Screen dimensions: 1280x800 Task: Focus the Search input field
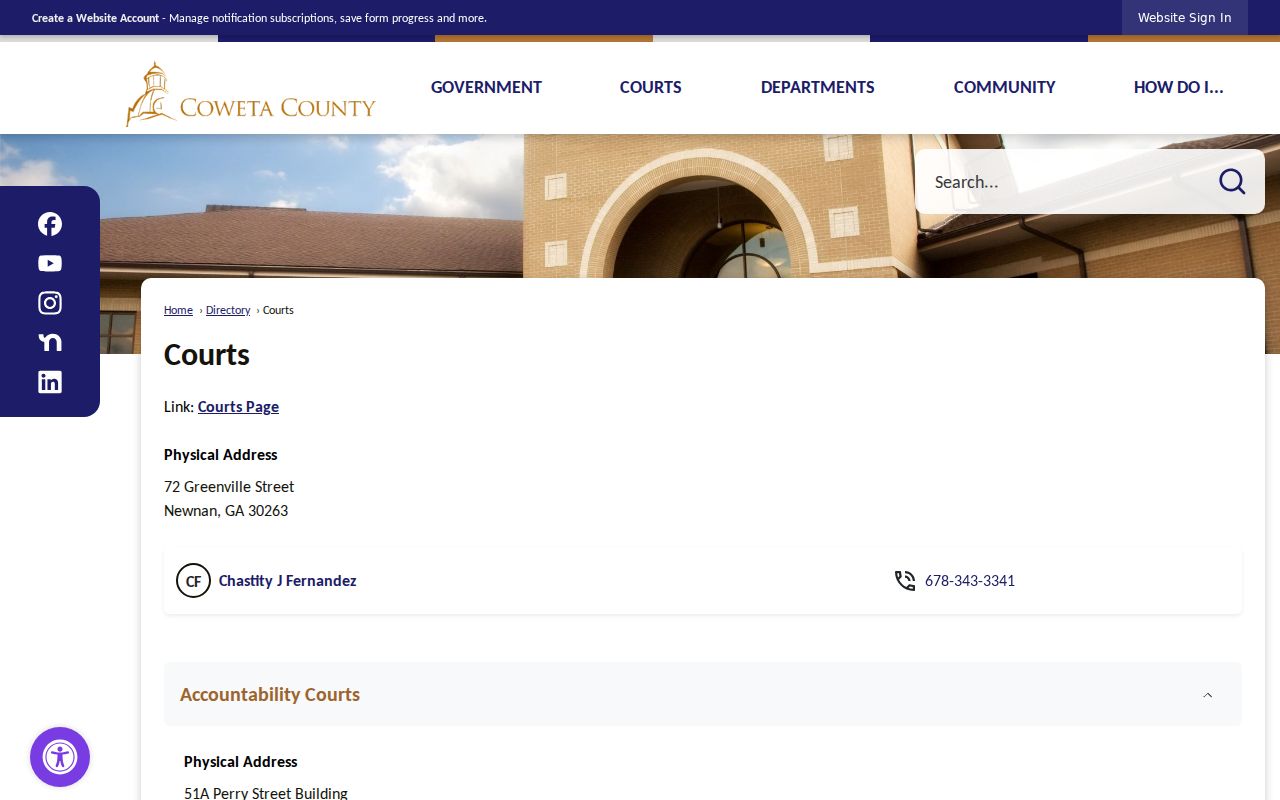1065,181
